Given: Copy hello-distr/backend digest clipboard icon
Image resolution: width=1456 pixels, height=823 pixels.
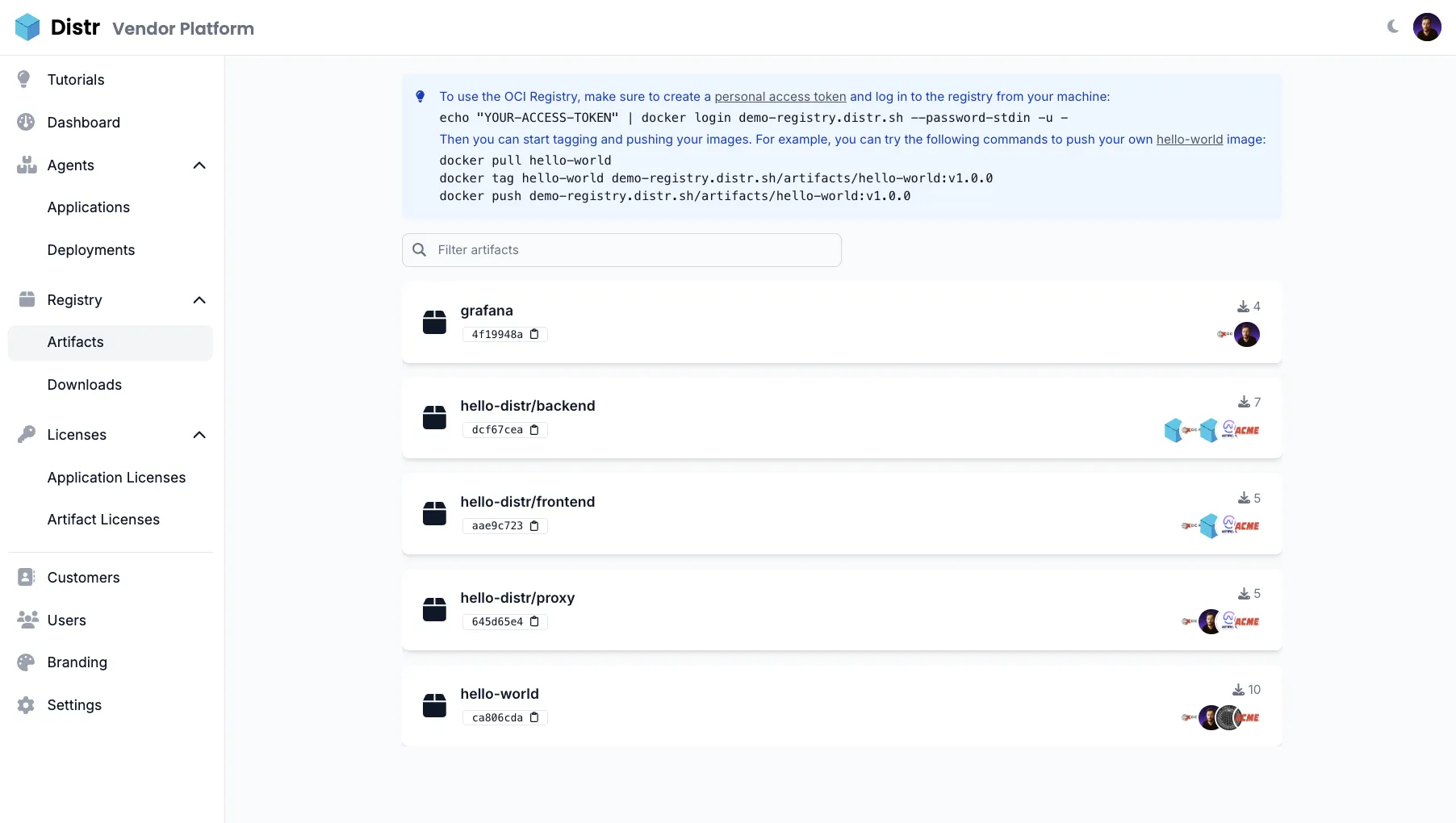Looking at the screenshot, I should tap(534, 430).
